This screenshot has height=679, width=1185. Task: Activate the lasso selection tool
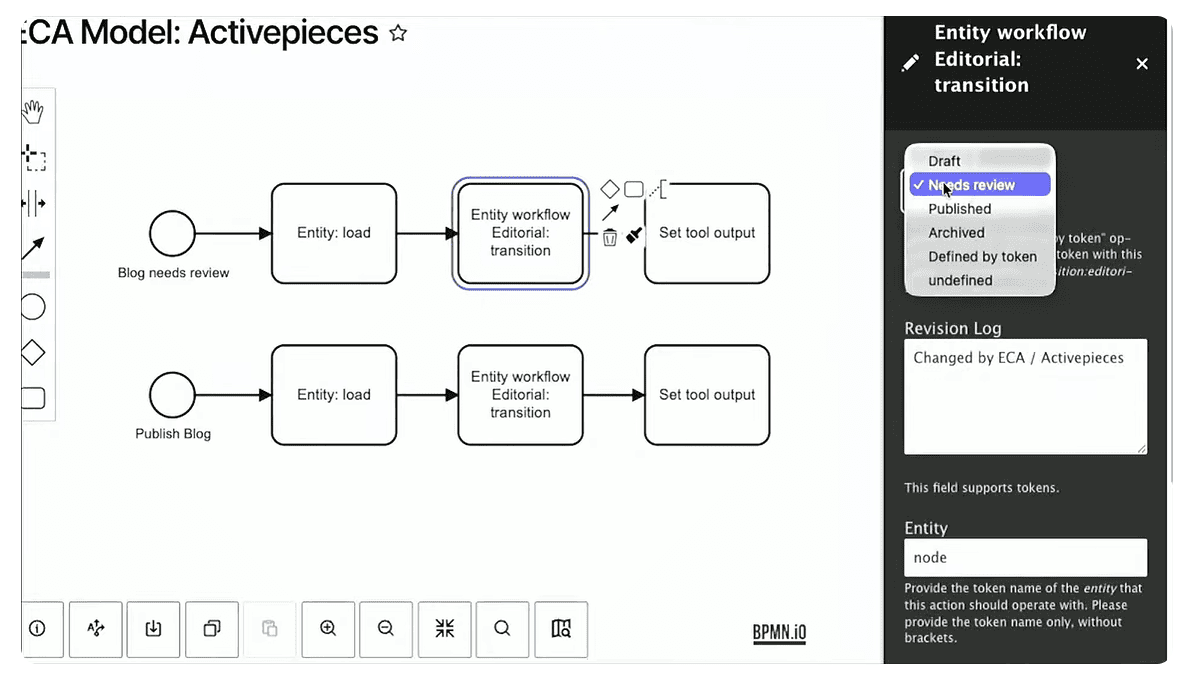tap(34, 157)
